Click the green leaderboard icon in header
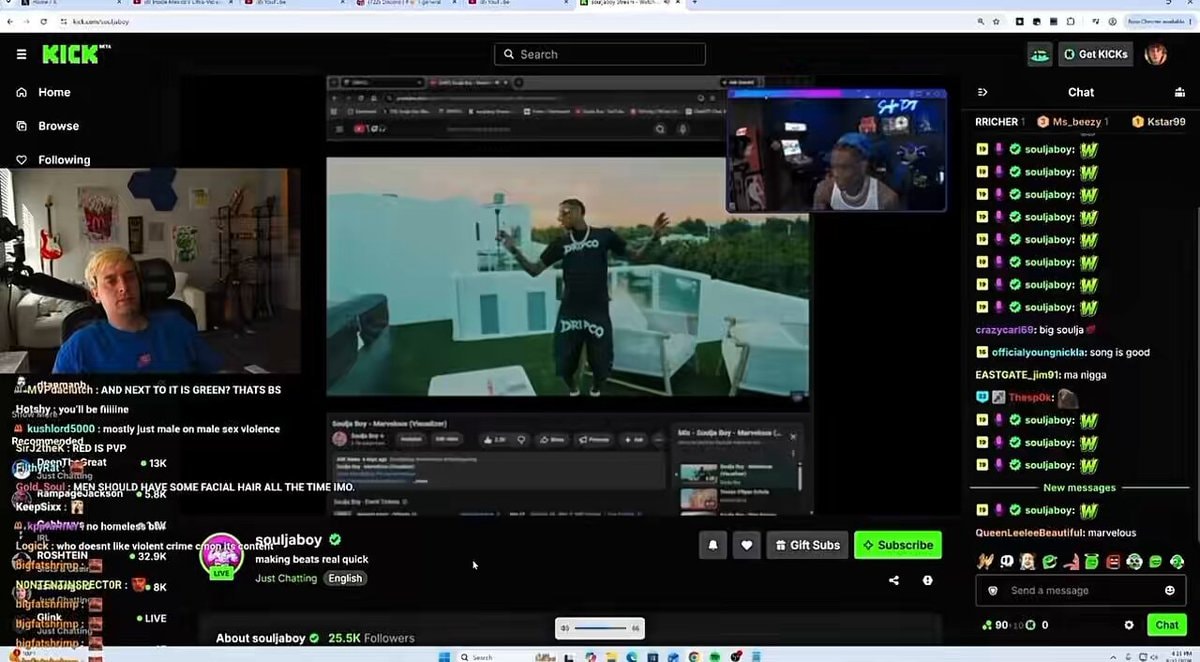Screen dimensions: 1200x662 (x=1040, y=54)
